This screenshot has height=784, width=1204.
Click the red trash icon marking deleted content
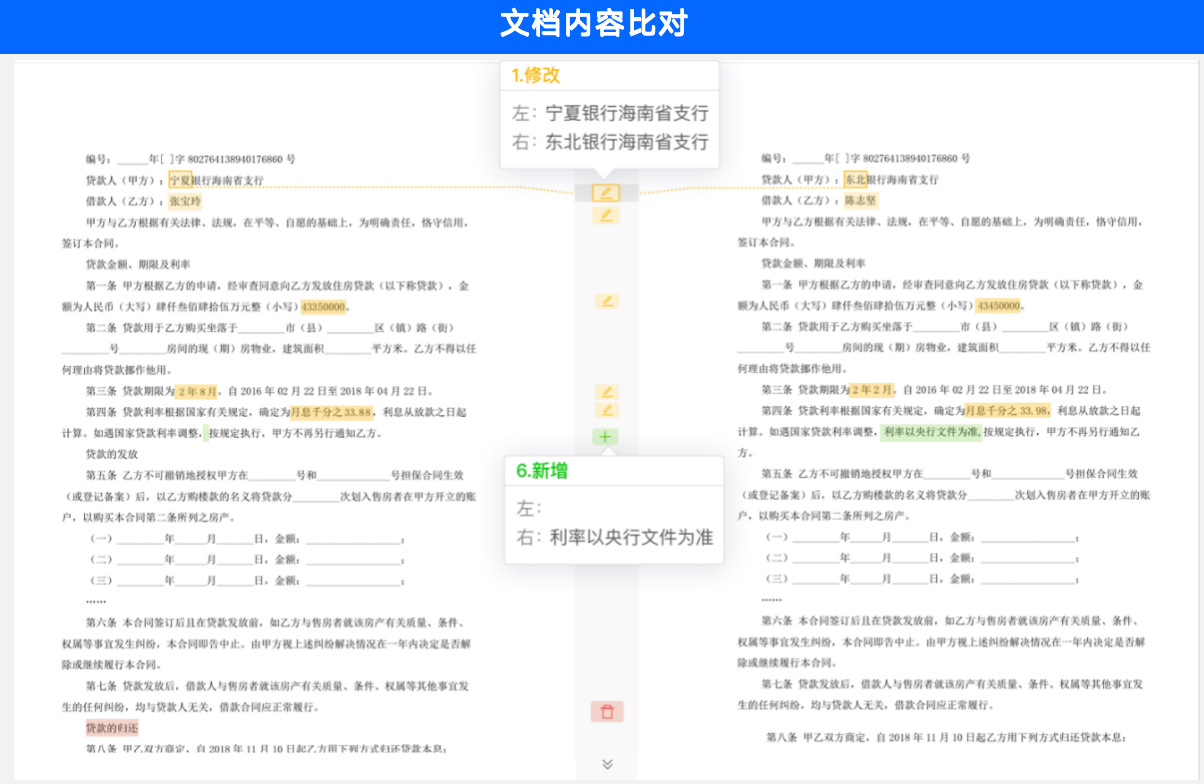tap(605, 711)
